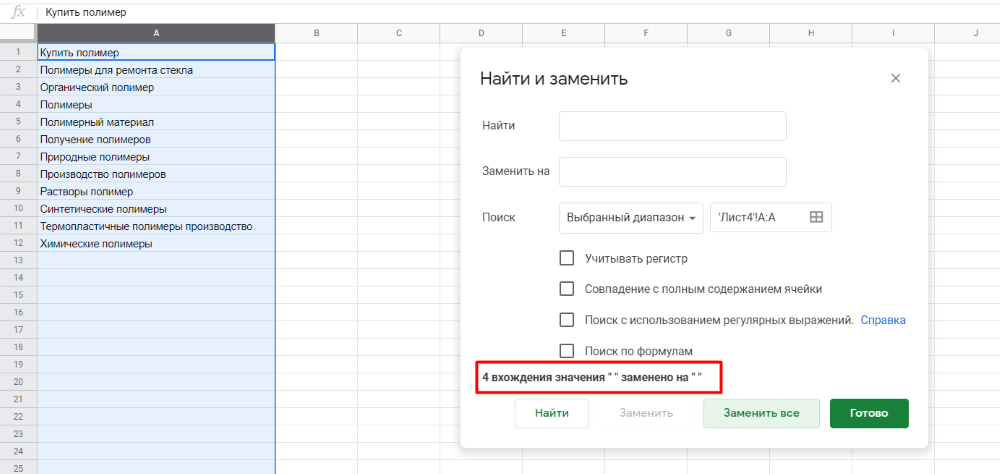Click the range field 'Лист4'!A:A
The height and width of the screenshot is (474, 1000).
pos(756,217)
